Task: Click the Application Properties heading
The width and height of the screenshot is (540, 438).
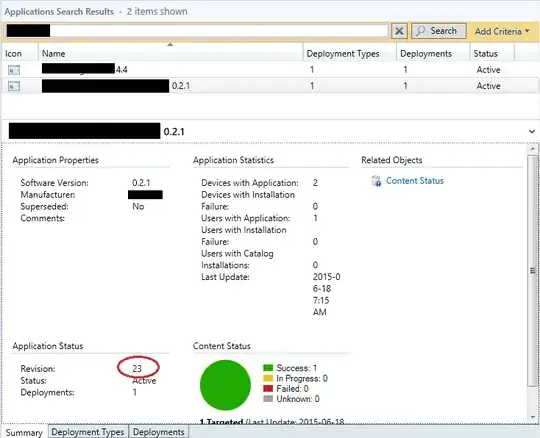Action: pos(55,160)
